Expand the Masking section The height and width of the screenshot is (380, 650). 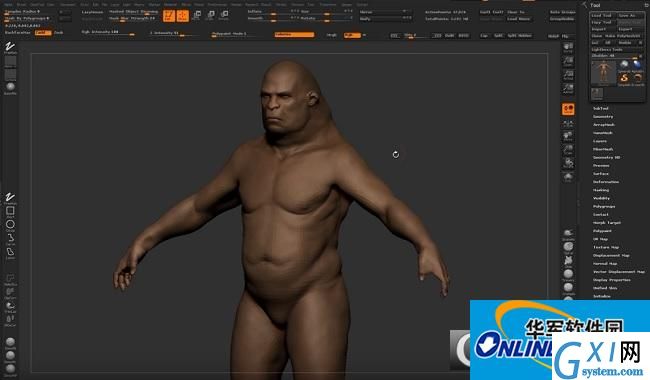(x=601, y=190)
